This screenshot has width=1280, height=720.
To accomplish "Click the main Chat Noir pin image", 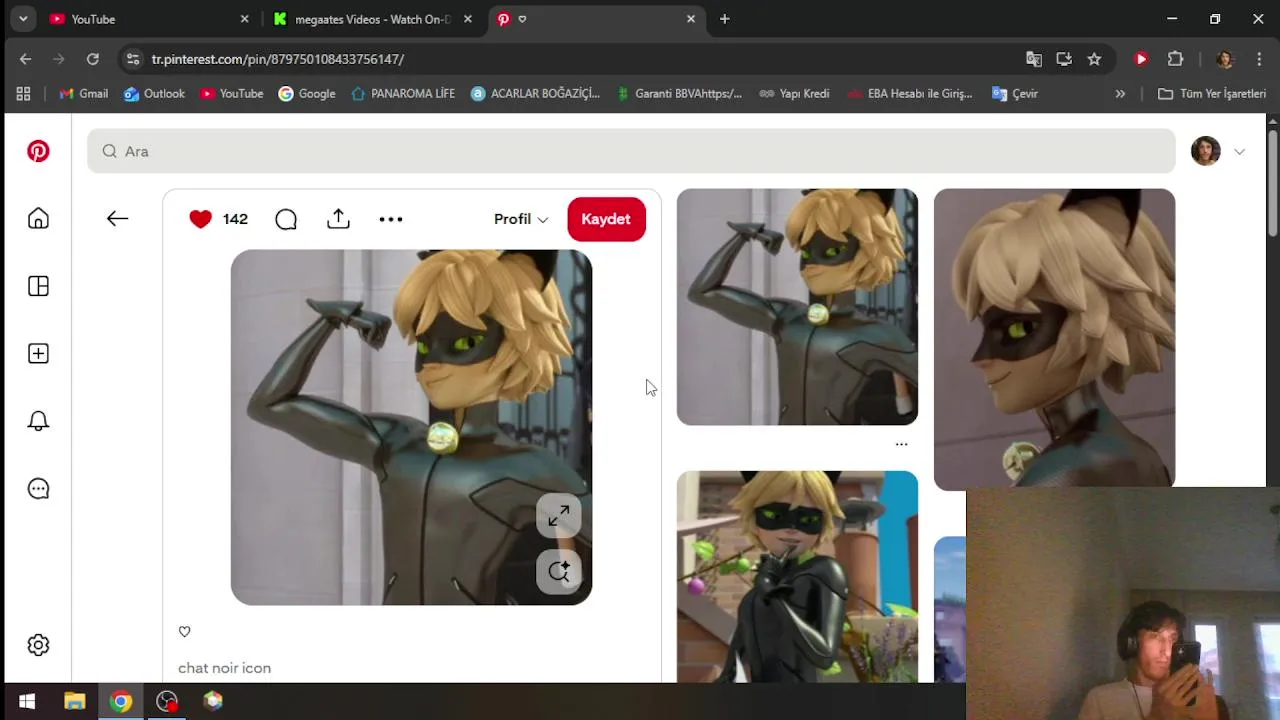I will coord(411,427).
